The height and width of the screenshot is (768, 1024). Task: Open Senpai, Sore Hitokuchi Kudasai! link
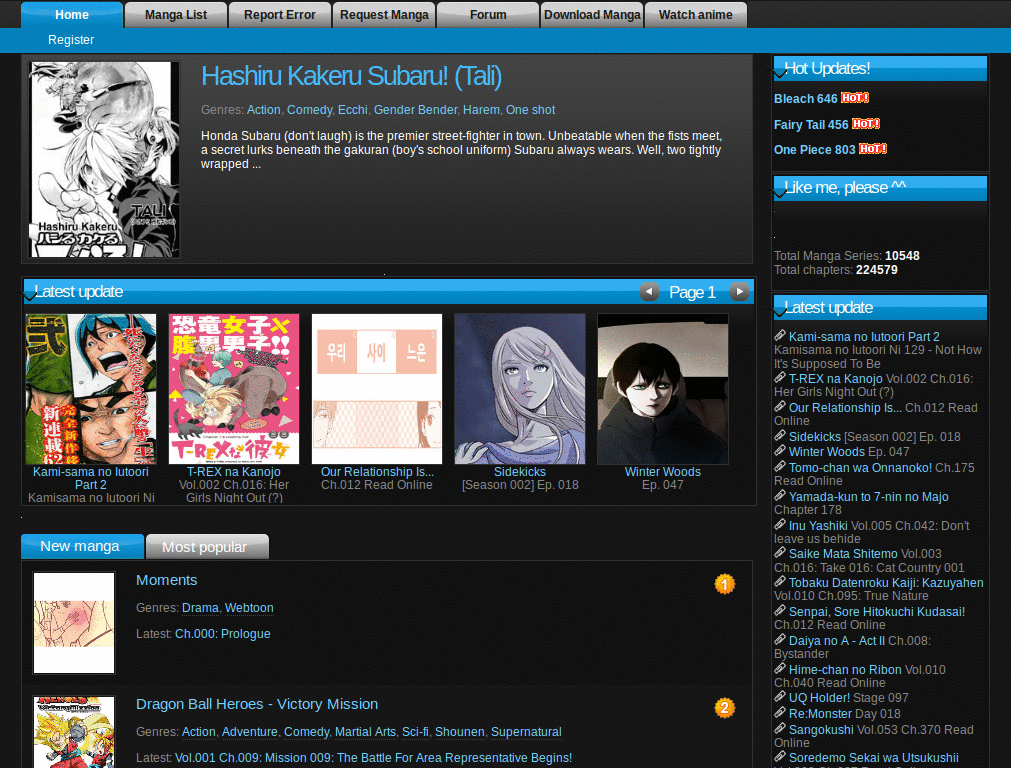coord(876,612)
